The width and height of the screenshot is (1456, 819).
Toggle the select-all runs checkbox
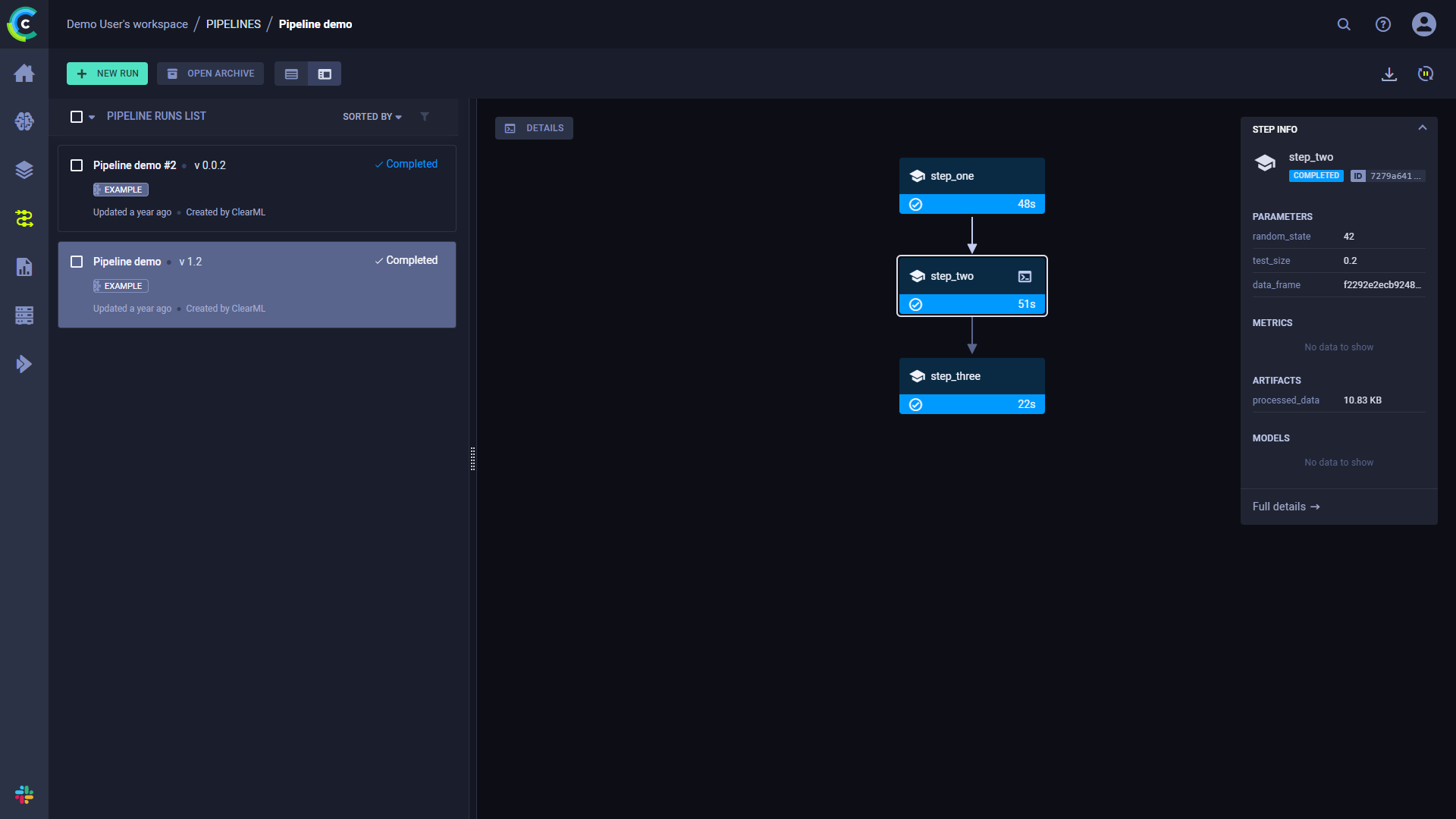click(77, 117)
